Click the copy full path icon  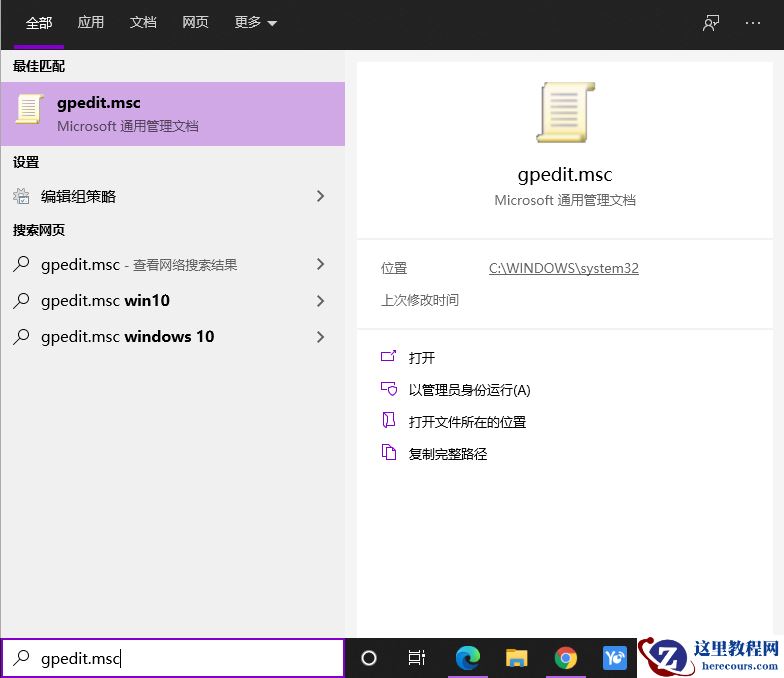[388, 452]
